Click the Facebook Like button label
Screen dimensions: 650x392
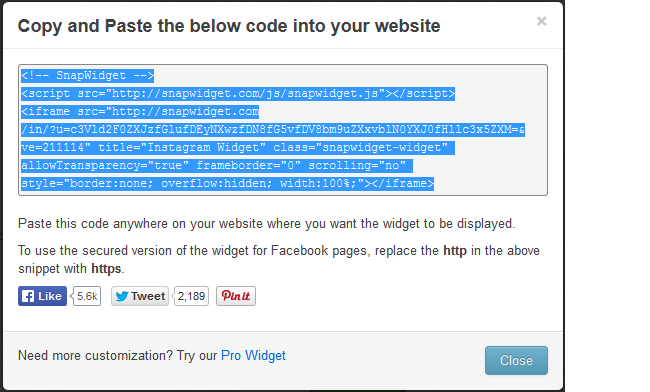pos(50,296)
